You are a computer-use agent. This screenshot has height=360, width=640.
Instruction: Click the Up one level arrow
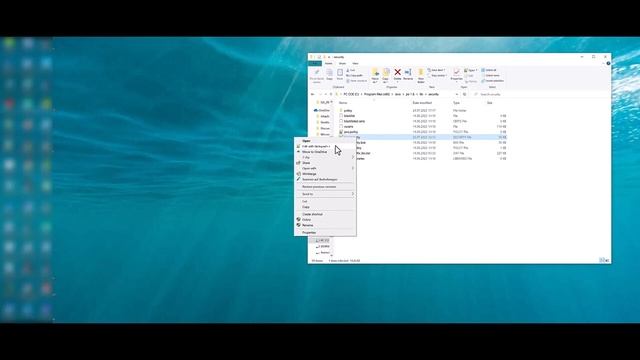(x=331, y=94)
